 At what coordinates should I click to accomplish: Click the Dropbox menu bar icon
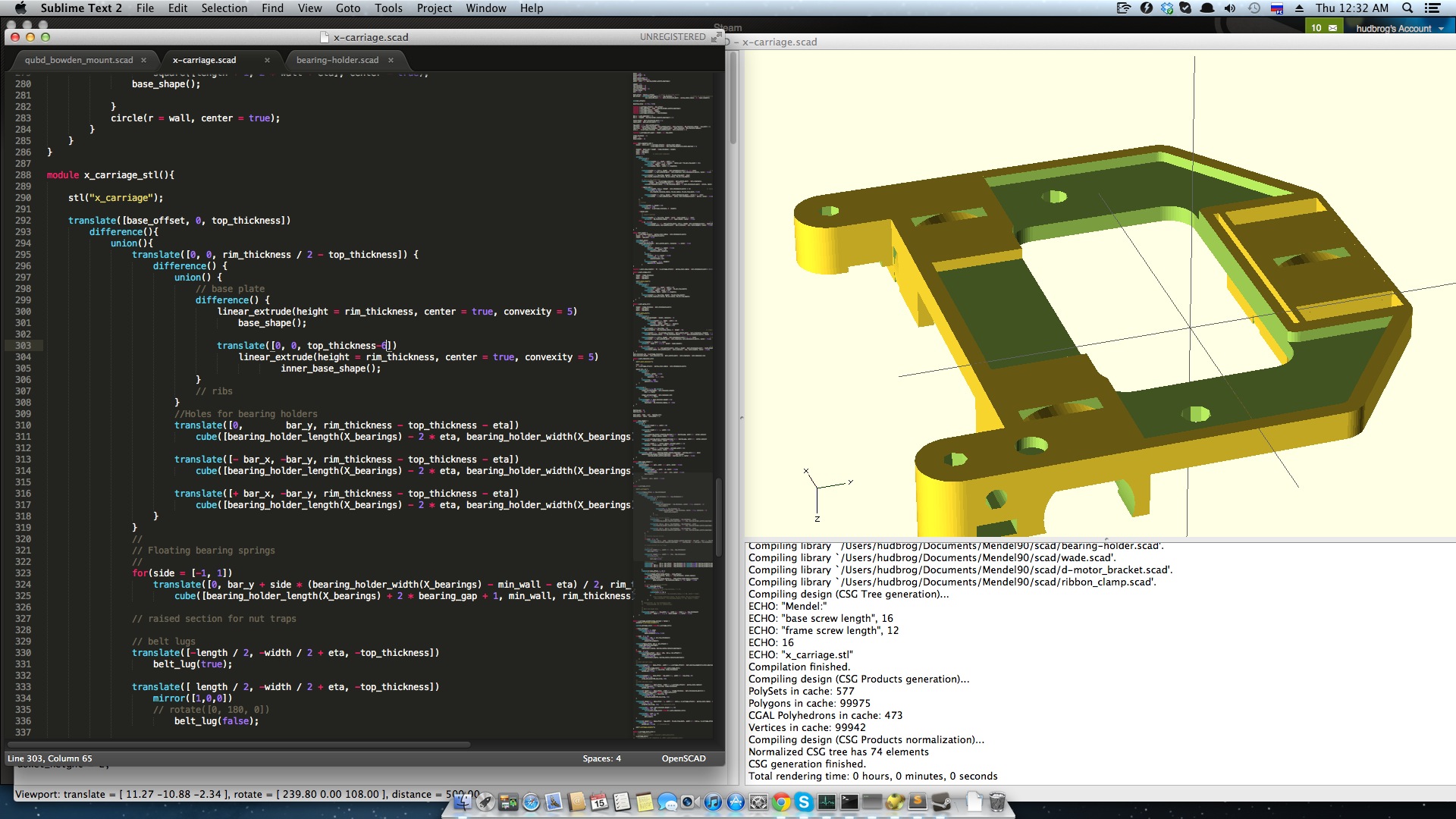click(x=1167, y=8)
